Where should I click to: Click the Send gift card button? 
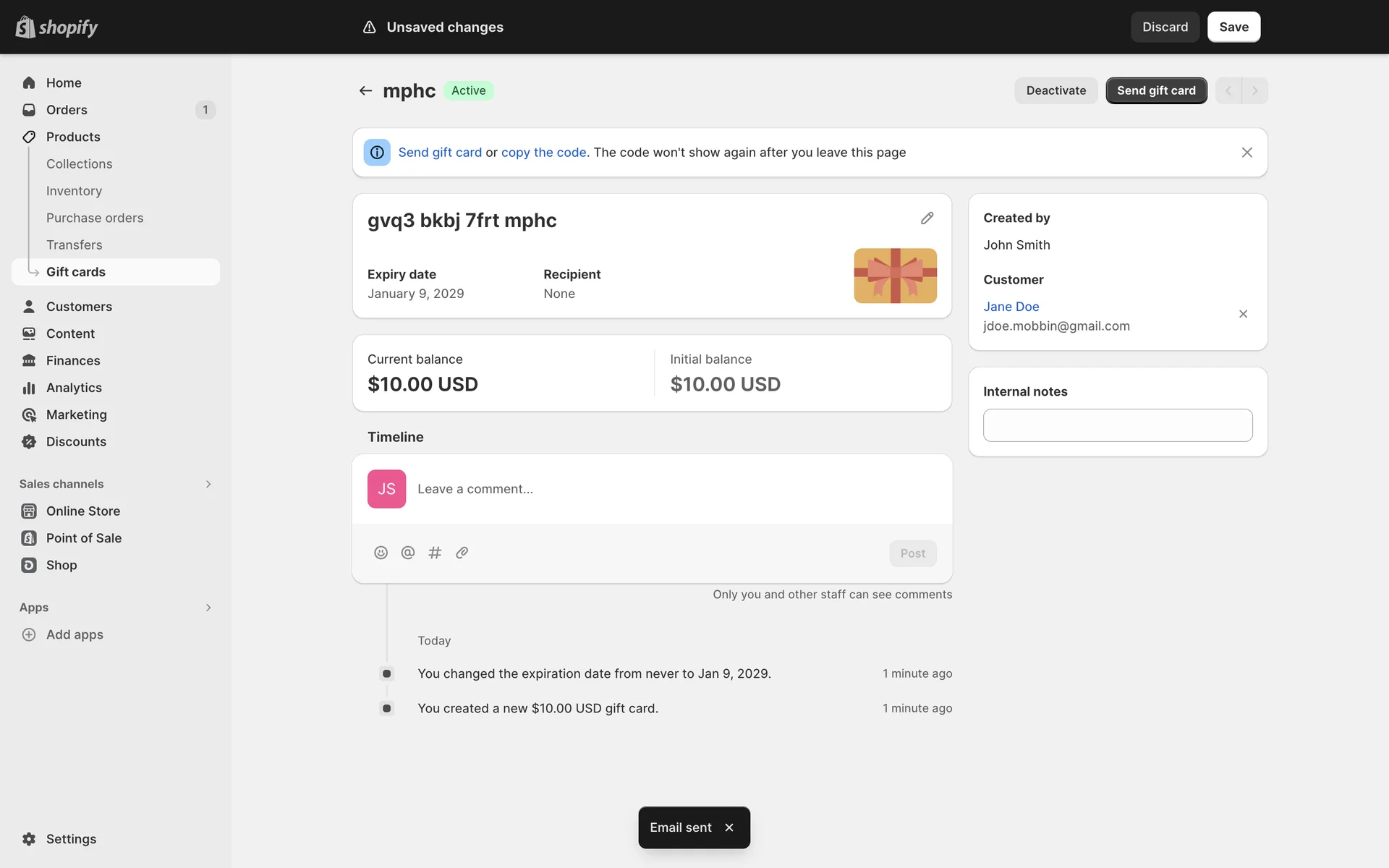pyautogui.click(x=1155, y=90)
